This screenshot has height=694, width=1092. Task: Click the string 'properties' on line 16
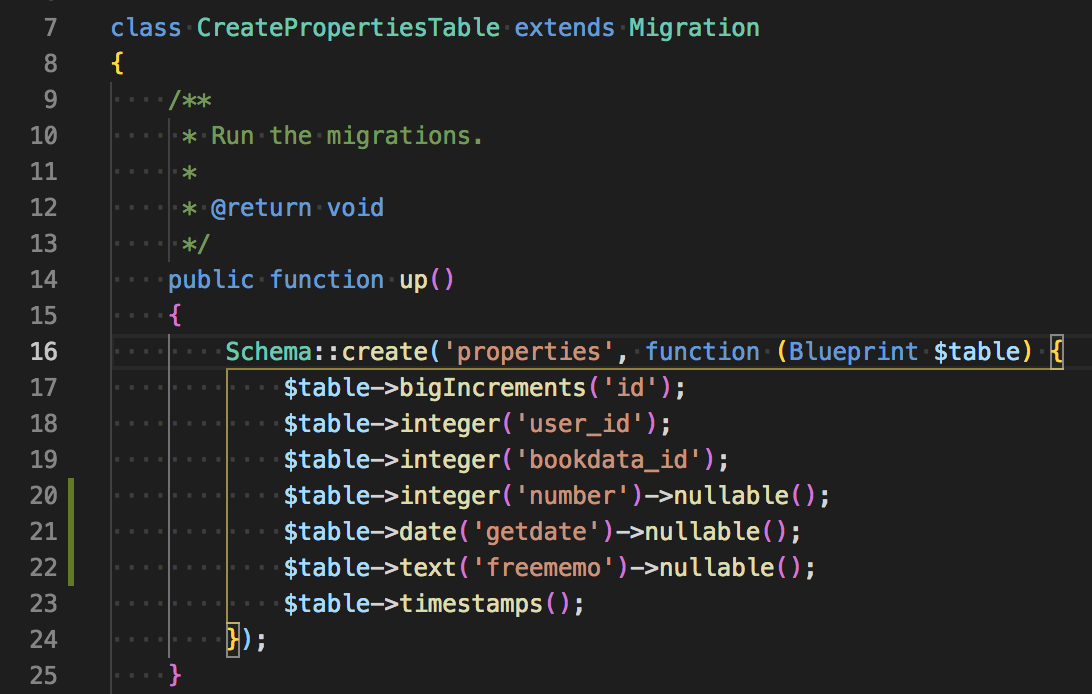coord(529,352)
